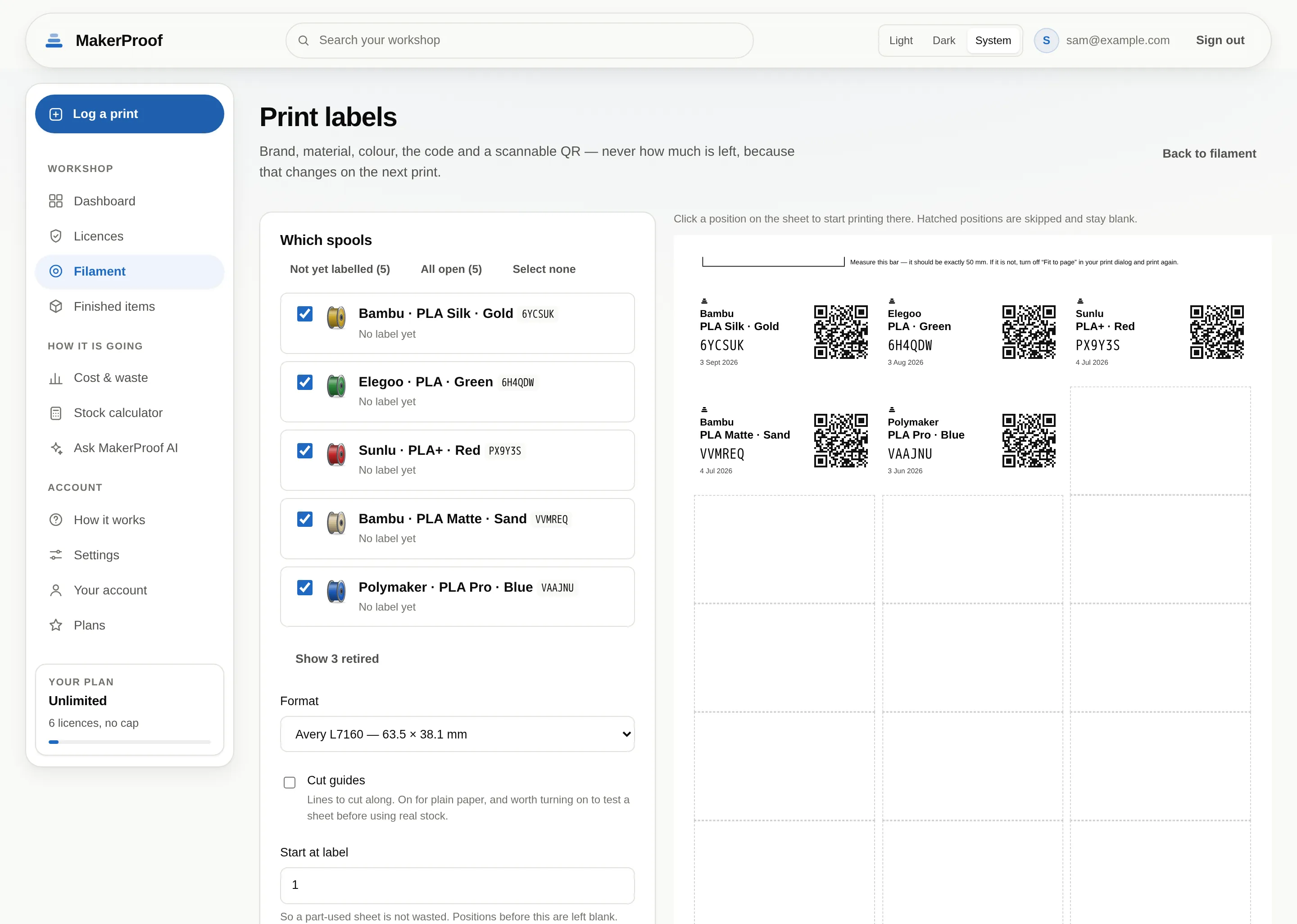This screenshot has height=924, width=1297.
Task: Open Your account page
Action: point(129,590)
